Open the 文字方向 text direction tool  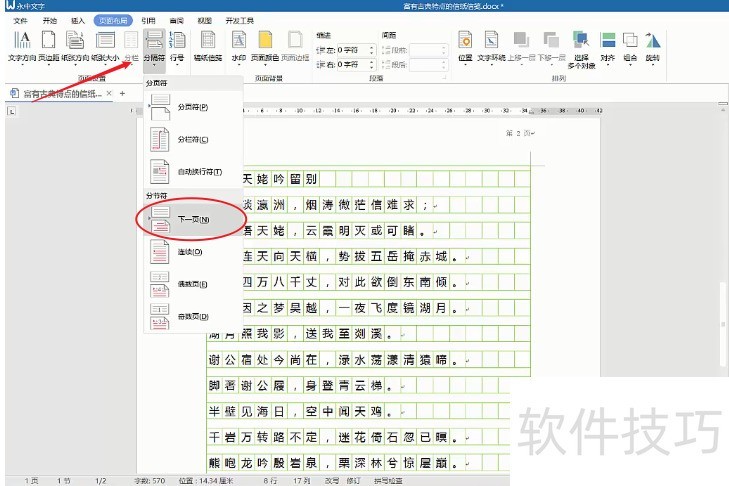(22, 47)
